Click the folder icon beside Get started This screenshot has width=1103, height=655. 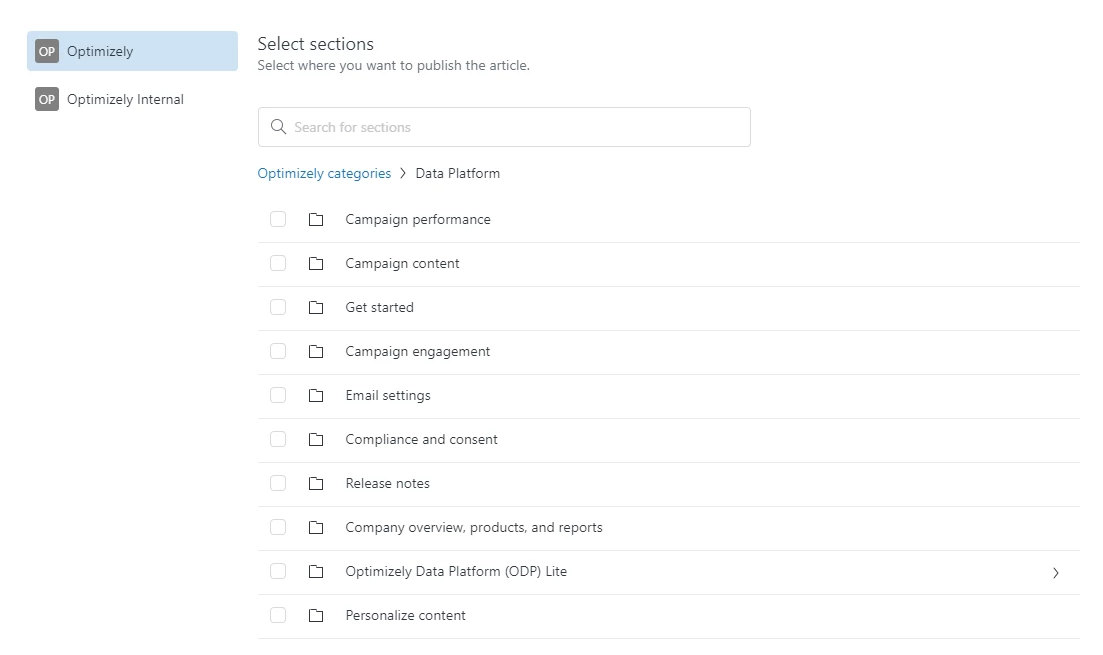click(316, 308)
